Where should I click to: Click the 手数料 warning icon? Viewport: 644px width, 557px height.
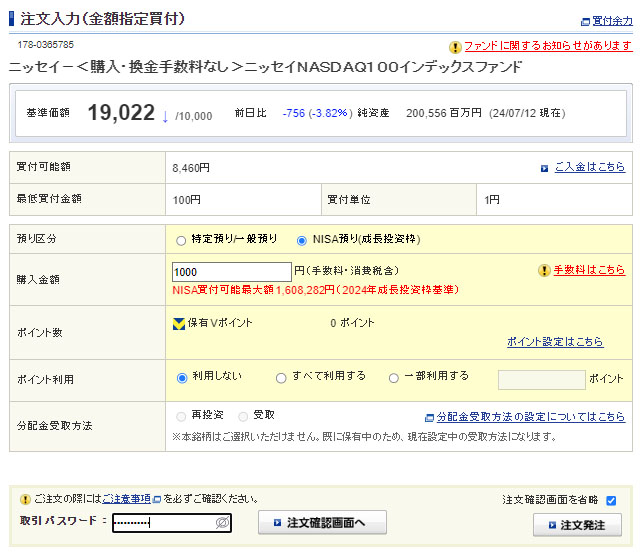point(544,270)
